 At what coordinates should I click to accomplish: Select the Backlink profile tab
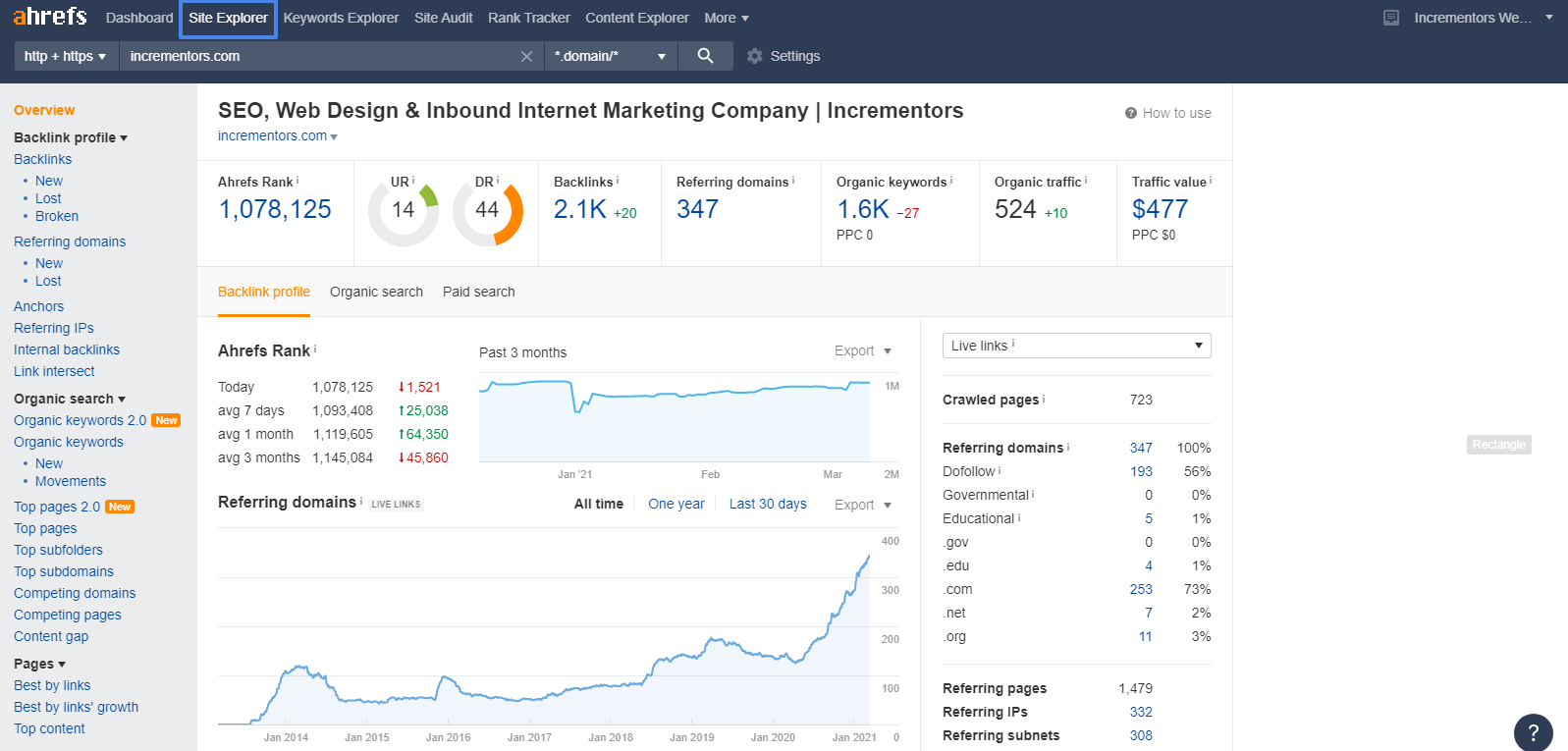click(x=264, y=292)
